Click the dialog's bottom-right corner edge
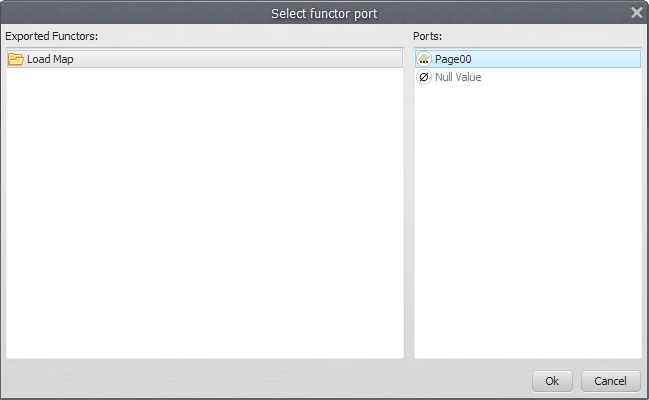Viewport: 649px width, 400px height. click(x=646, y=397)
